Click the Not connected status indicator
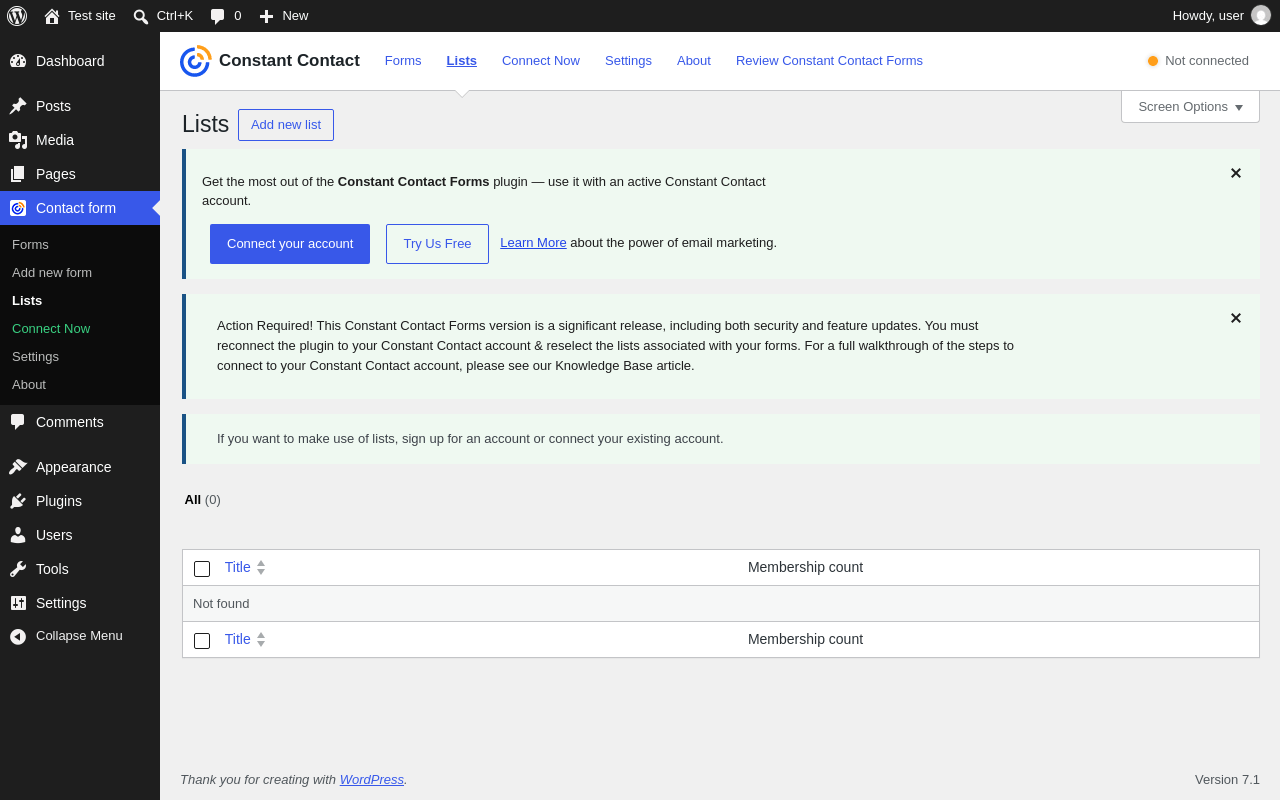The height and width of the screenshot is (800, 1280). (x=1198, y=61)
